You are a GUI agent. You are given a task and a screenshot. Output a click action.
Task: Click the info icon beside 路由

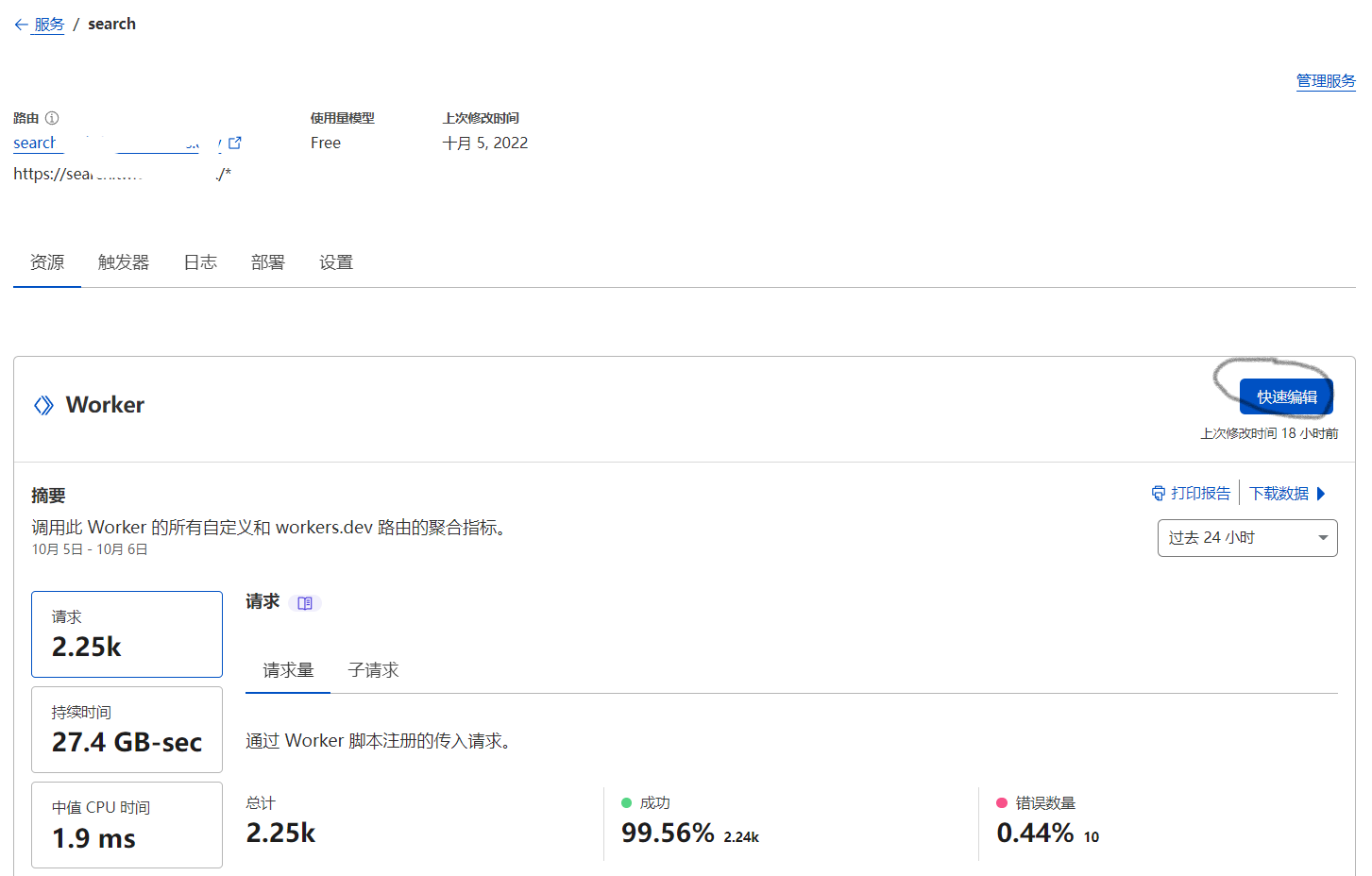52,118
